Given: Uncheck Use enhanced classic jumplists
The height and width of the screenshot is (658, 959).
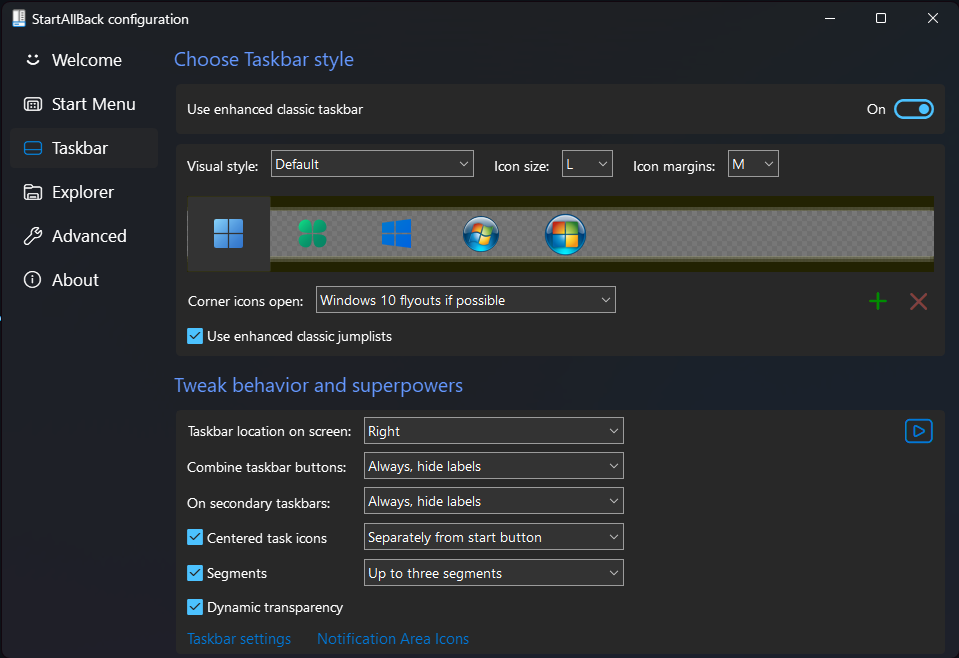Looking at the screenshot, I should 194,336.
